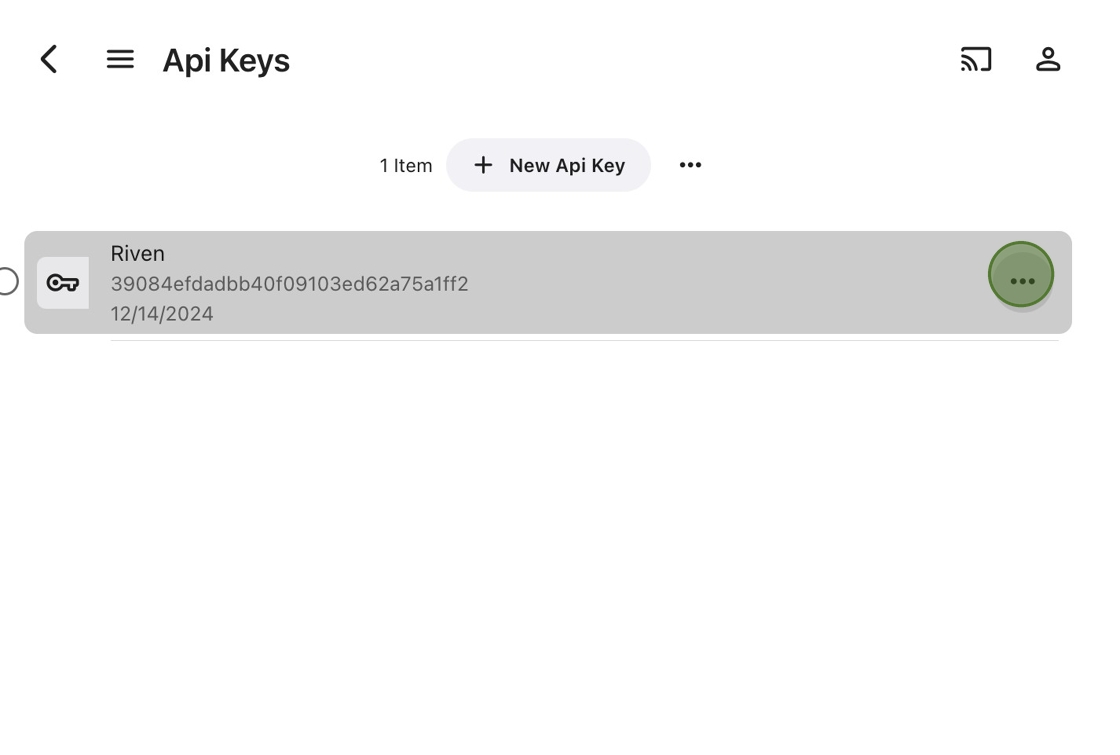Open the Riven row more-options button

coord(1021,276)
